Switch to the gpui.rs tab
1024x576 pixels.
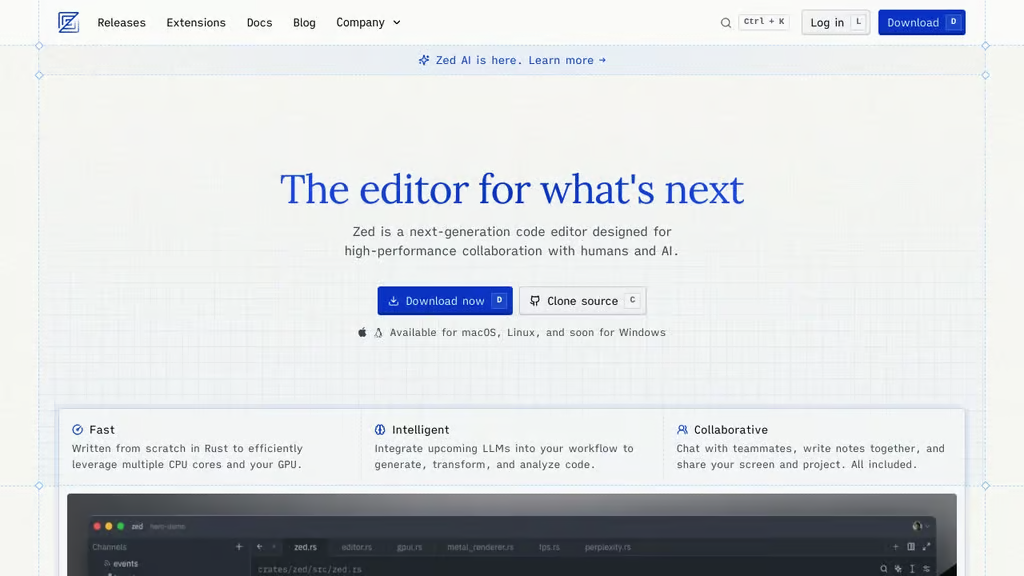click(409, 547)
